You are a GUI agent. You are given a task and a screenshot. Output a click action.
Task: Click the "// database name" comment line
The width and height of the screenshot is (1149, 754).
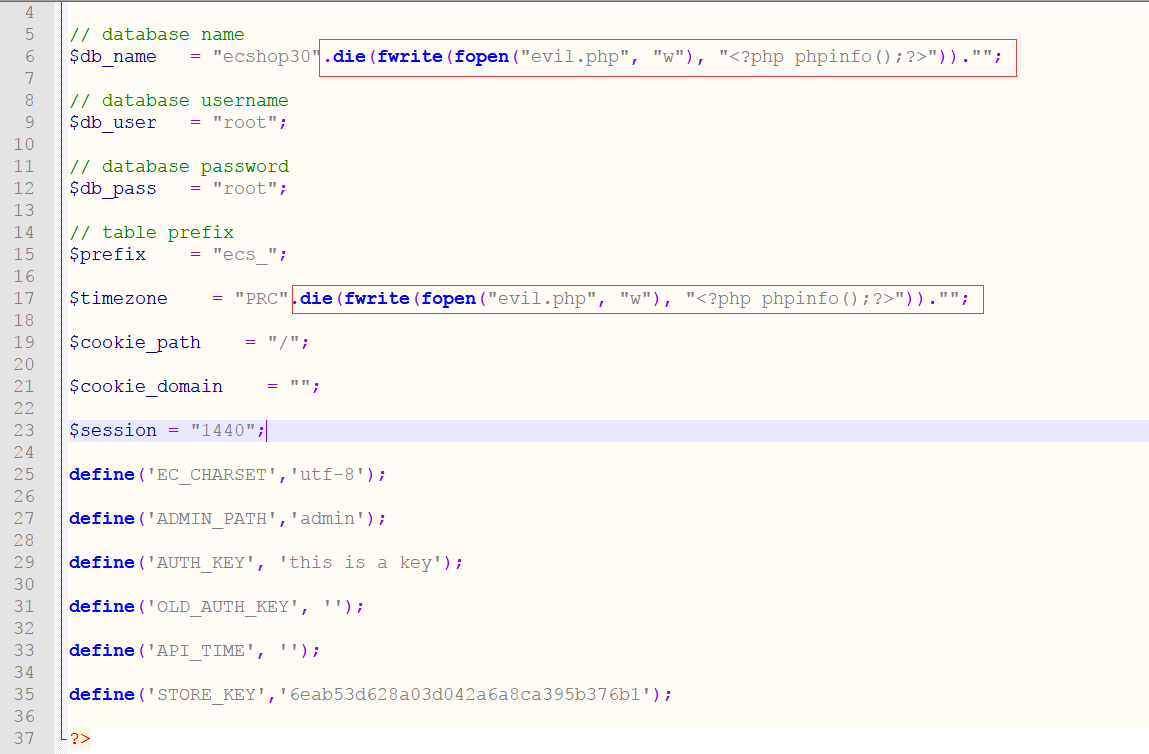pos(157,34)
